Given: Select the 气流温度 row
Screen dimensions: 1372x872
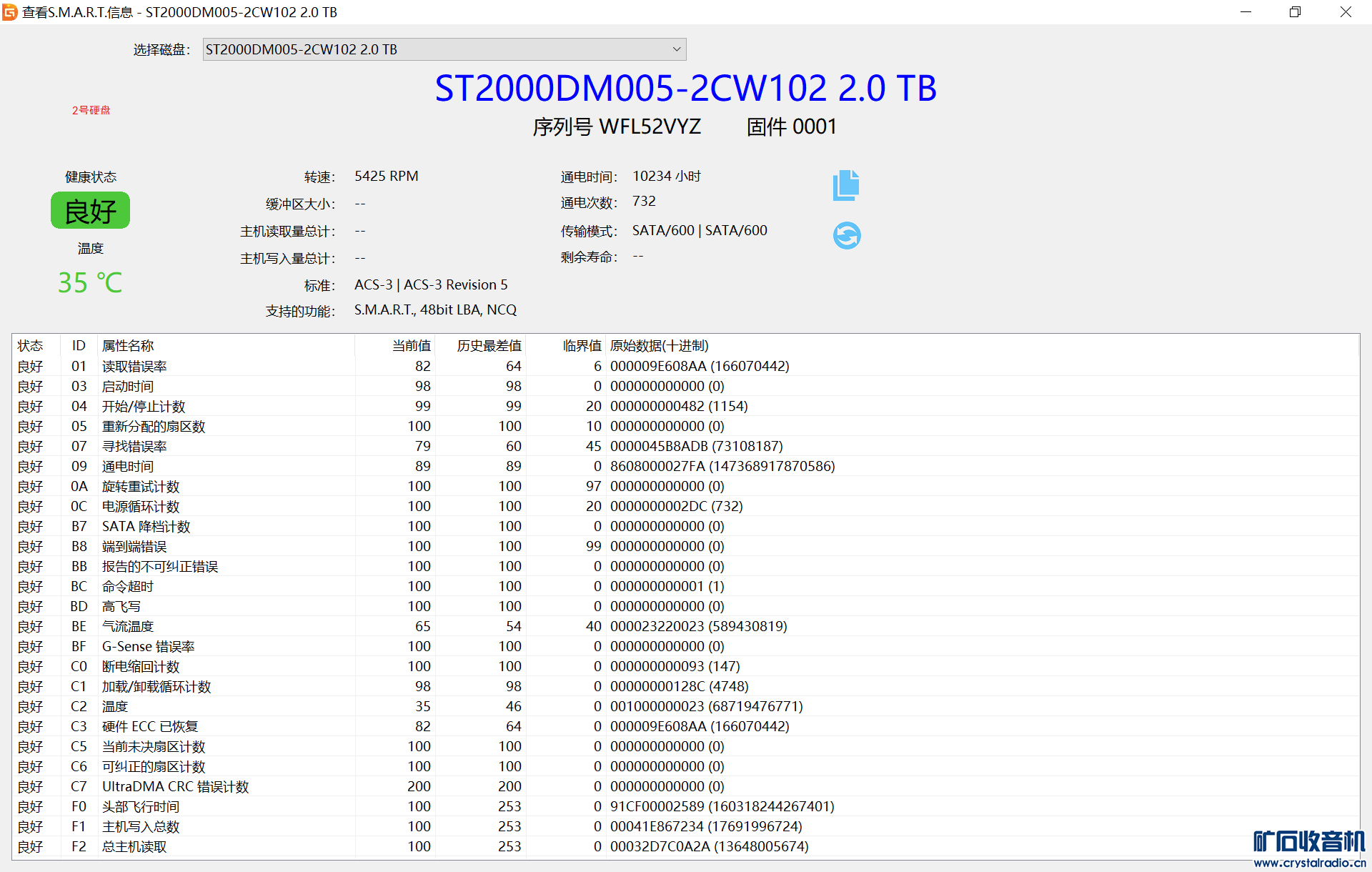Looking at the screenshot, I should click(x=128, y=626).
